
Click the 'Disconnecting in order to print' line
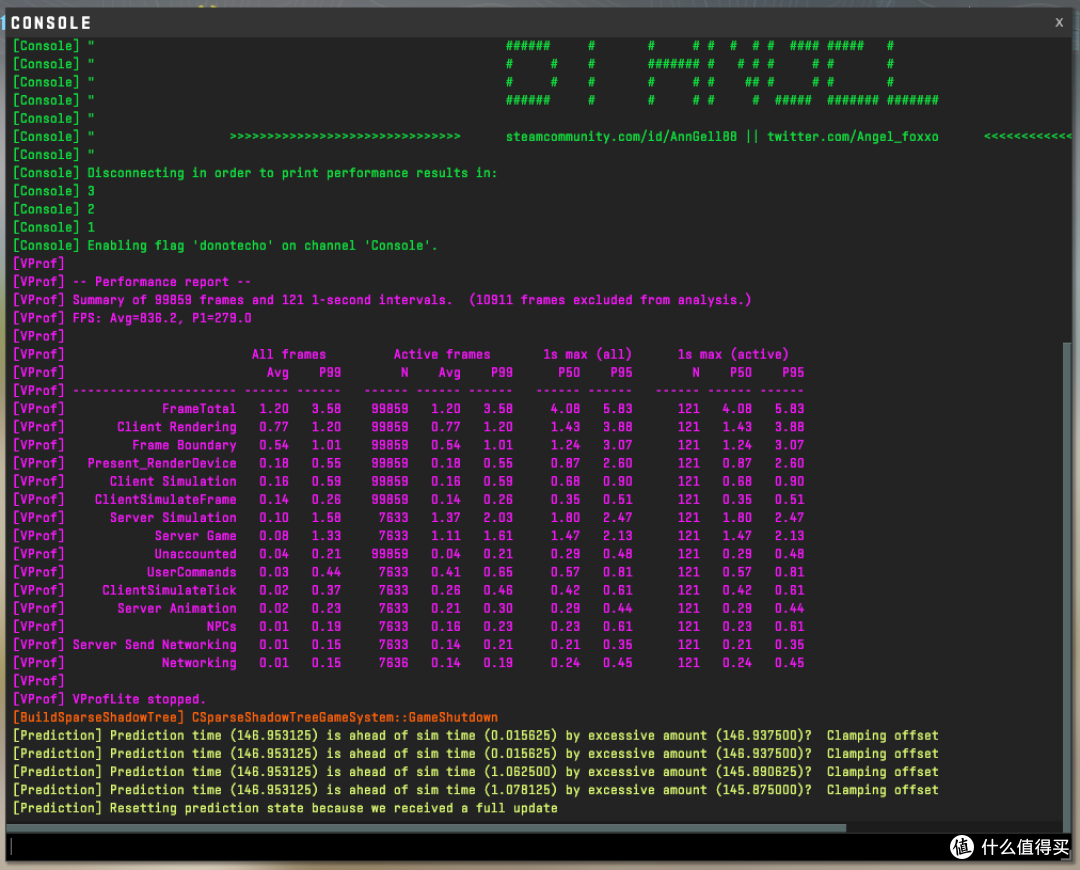255,173
